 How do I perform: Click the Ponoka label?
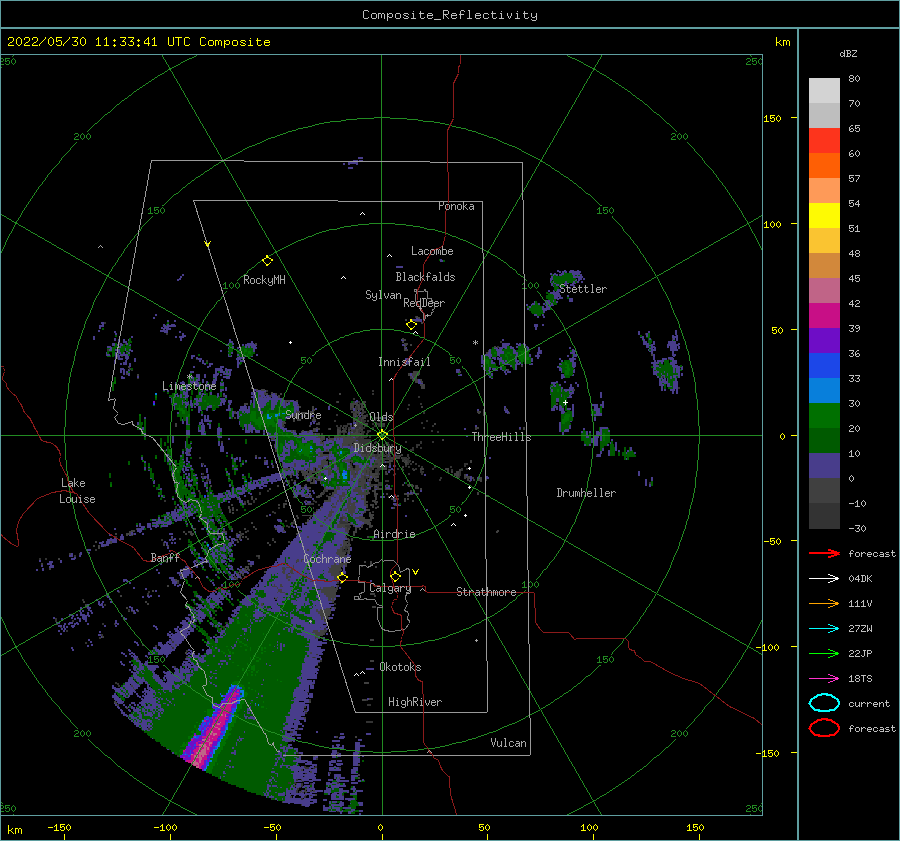(x=456, y=207)
